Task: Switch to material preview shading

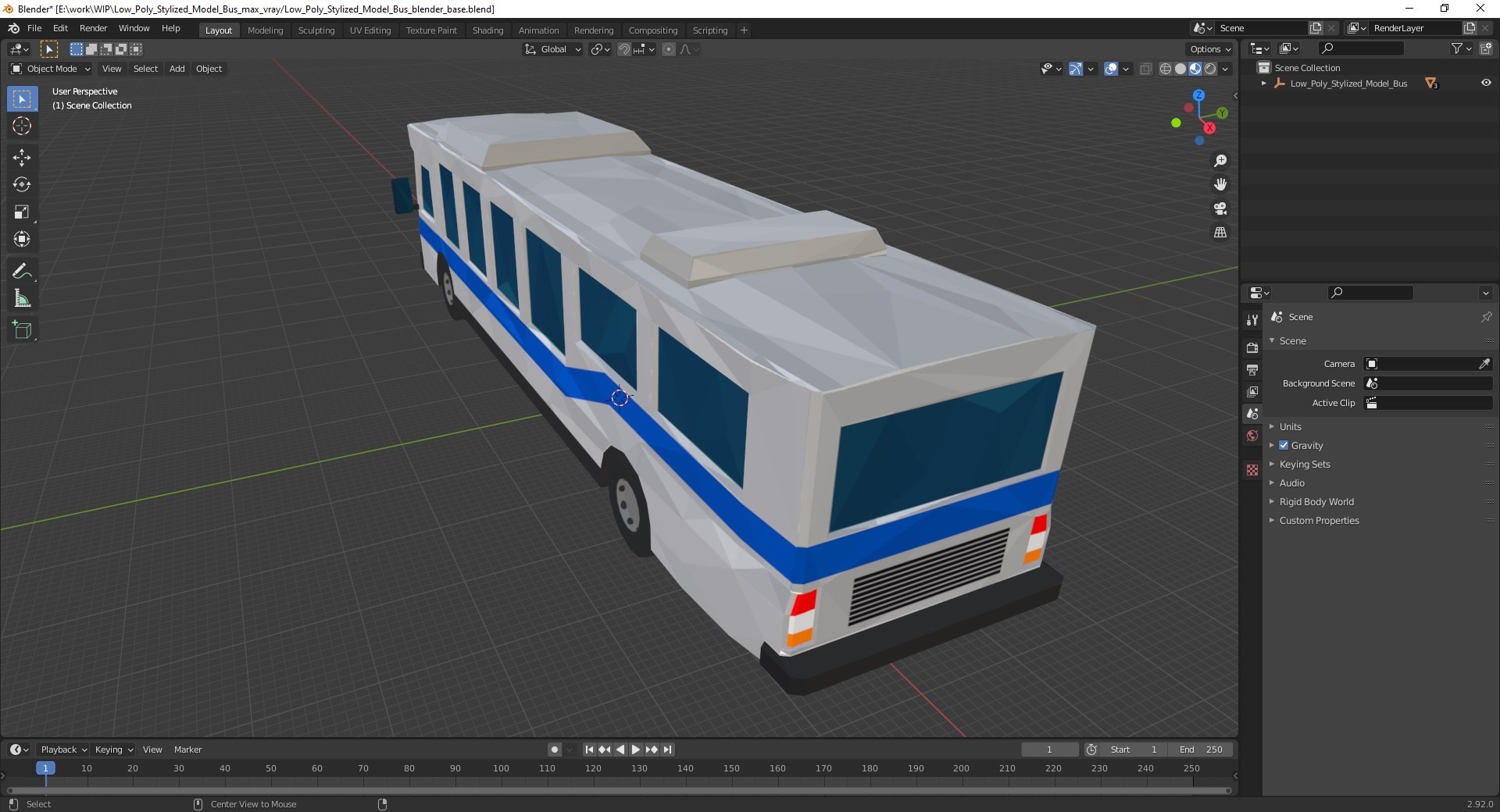Action: (1195, 69)
